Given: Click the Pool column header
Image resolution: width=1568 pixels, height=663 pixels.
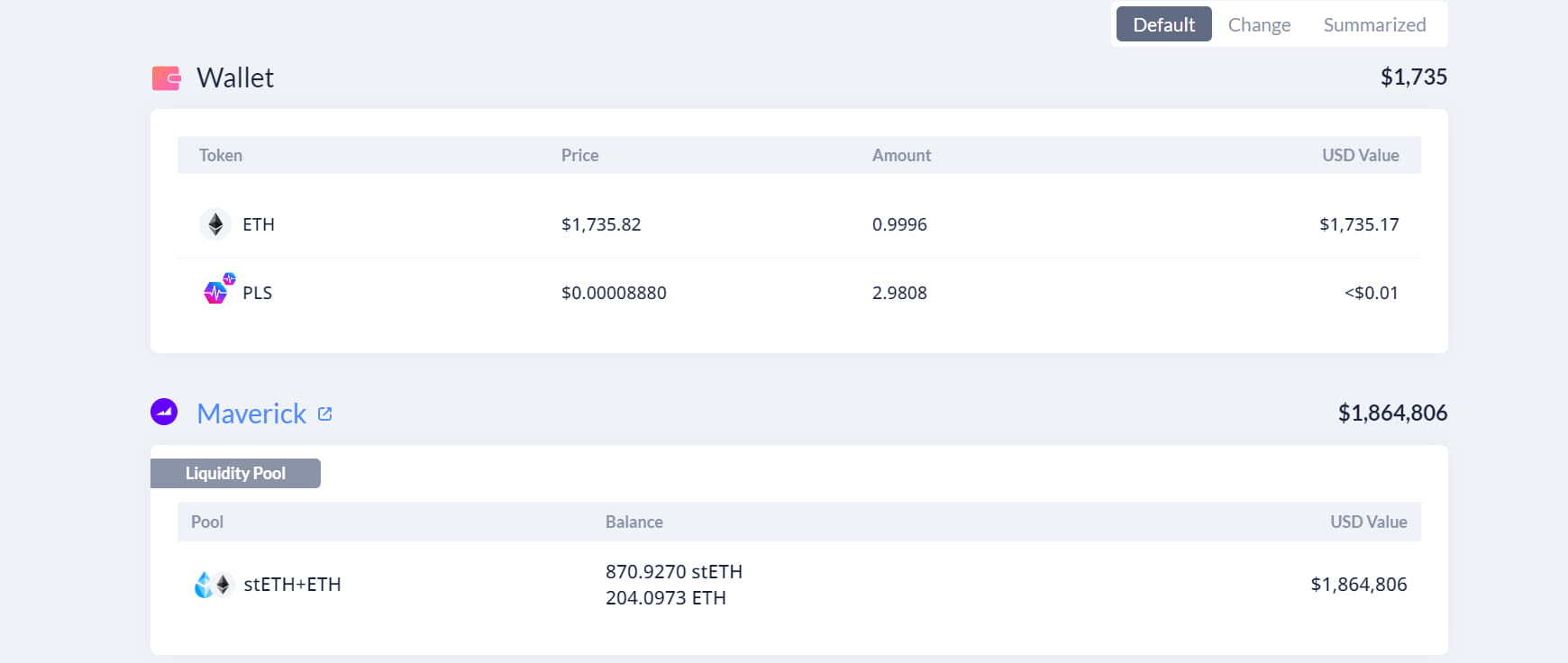Looking at the screenshot, I should (207, 522).
